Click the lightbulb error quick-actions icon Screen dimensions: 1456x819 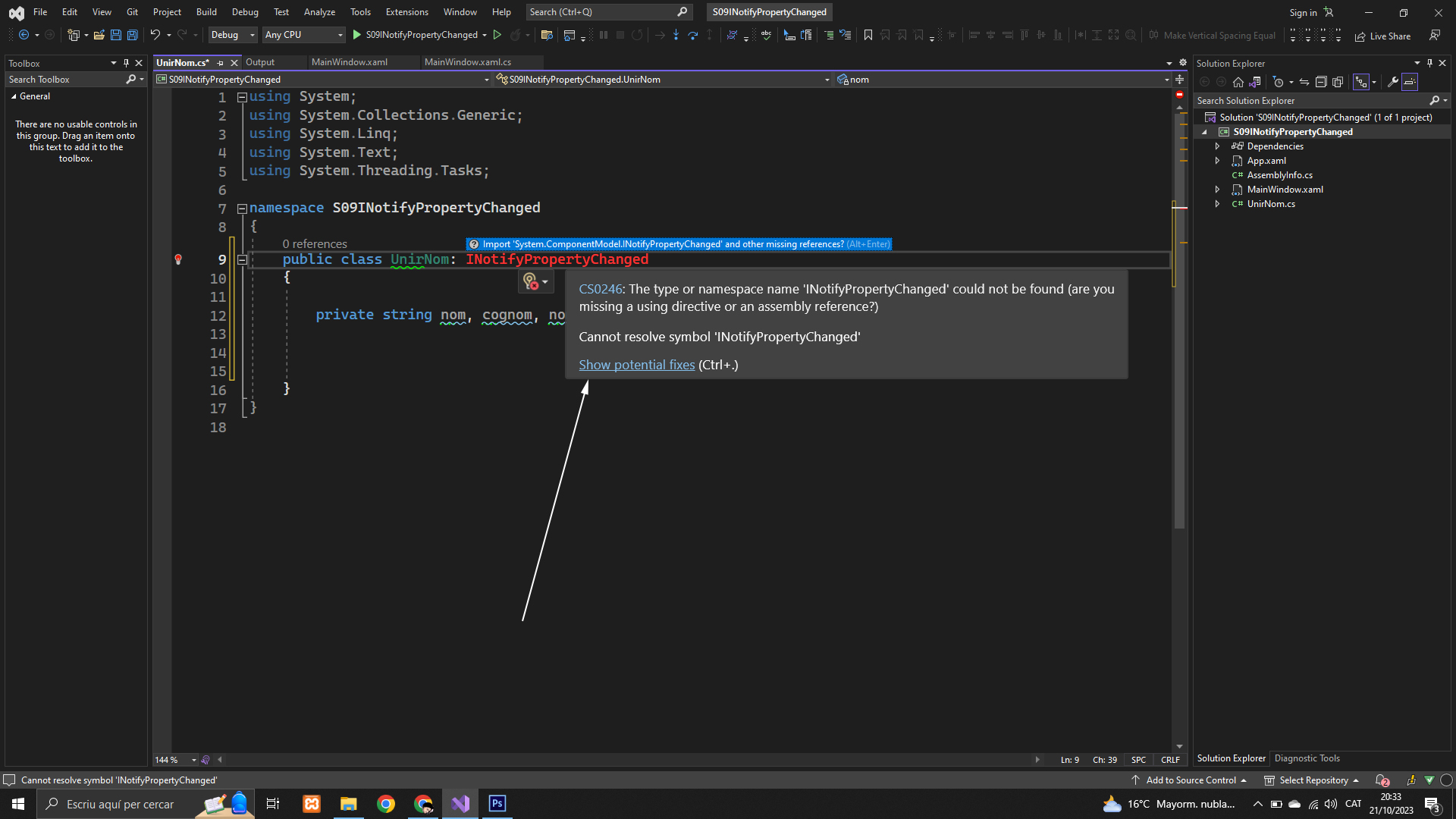click(x=531, y=281)
